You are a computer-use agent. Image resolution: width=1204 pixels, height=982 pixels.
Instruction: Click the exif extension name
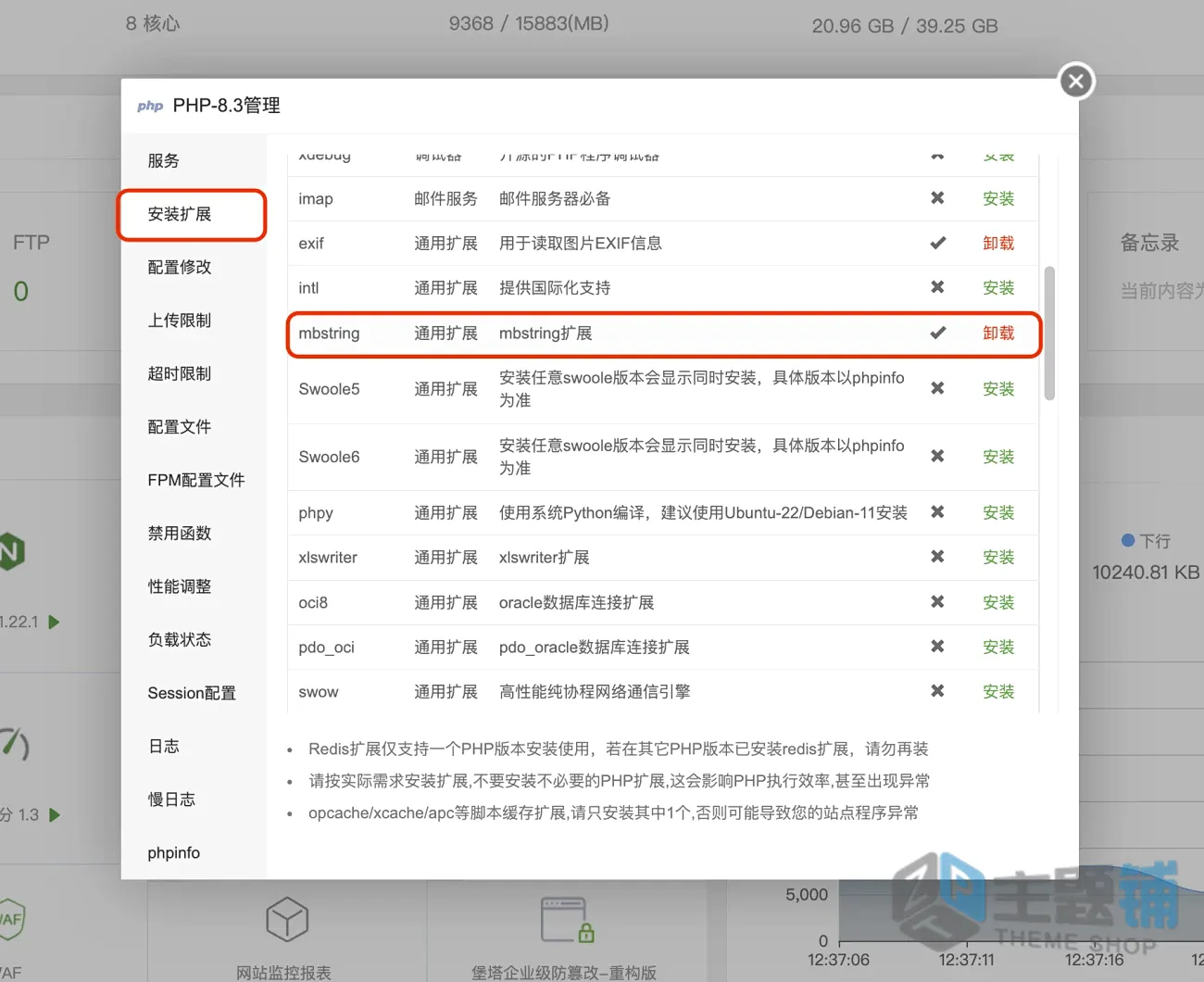311,244
